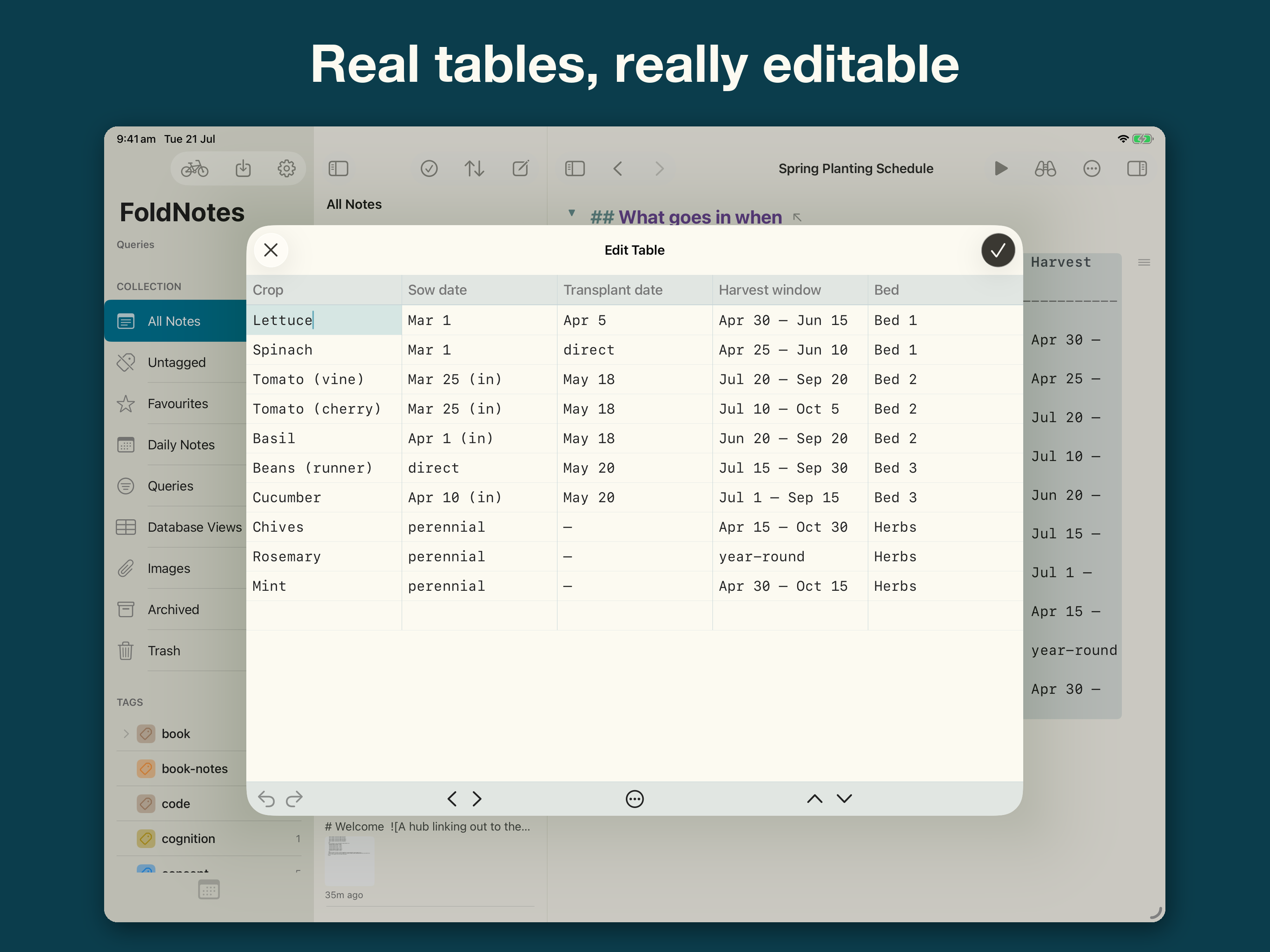This screenshot has width=1270, height=952.
Task: Expand the book tag
Action: point(126,734)
